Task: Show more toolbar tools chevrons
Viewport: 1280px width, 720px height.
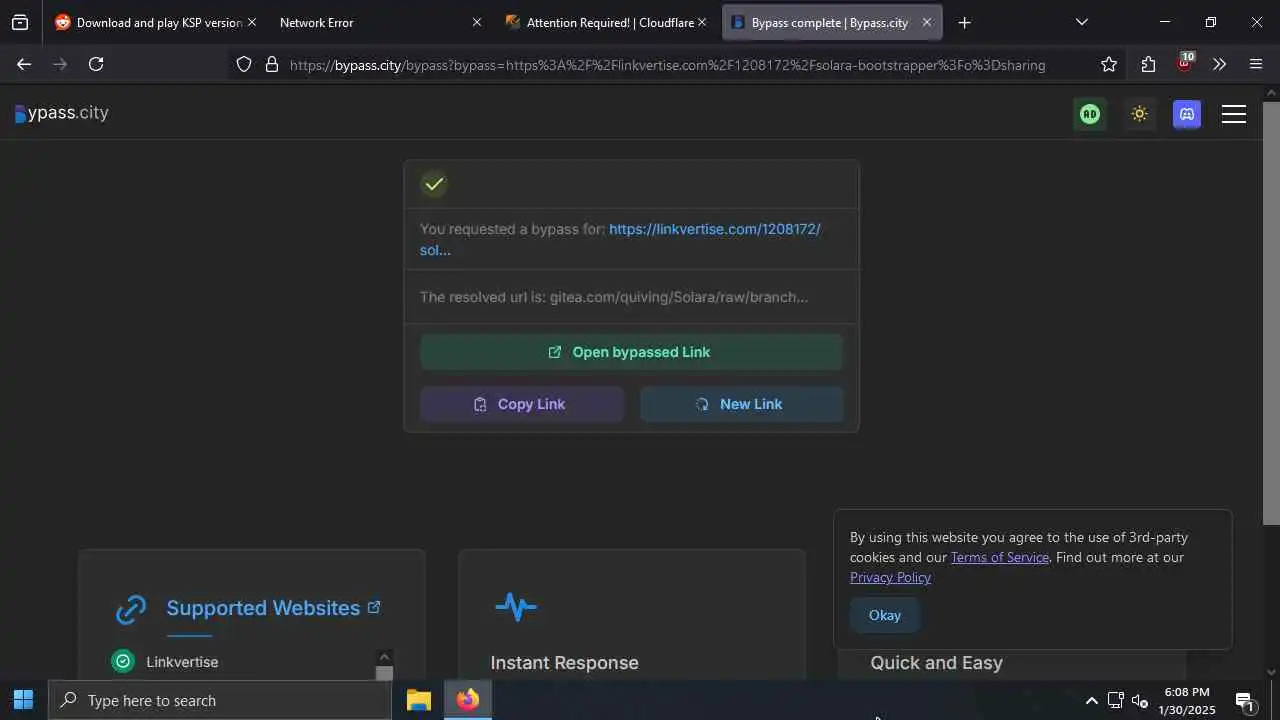Action: click(1219, 64)
